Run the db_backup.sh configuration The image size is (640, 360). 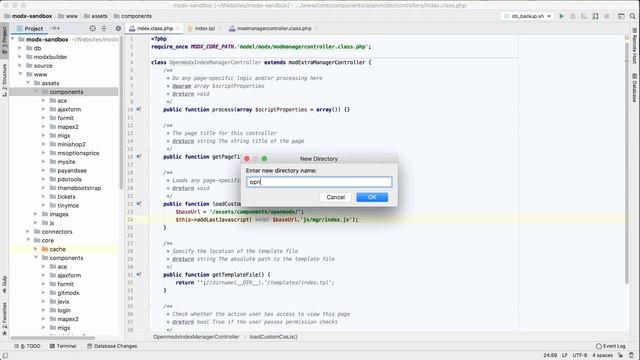pyautogui.click(x=562, y=16)
